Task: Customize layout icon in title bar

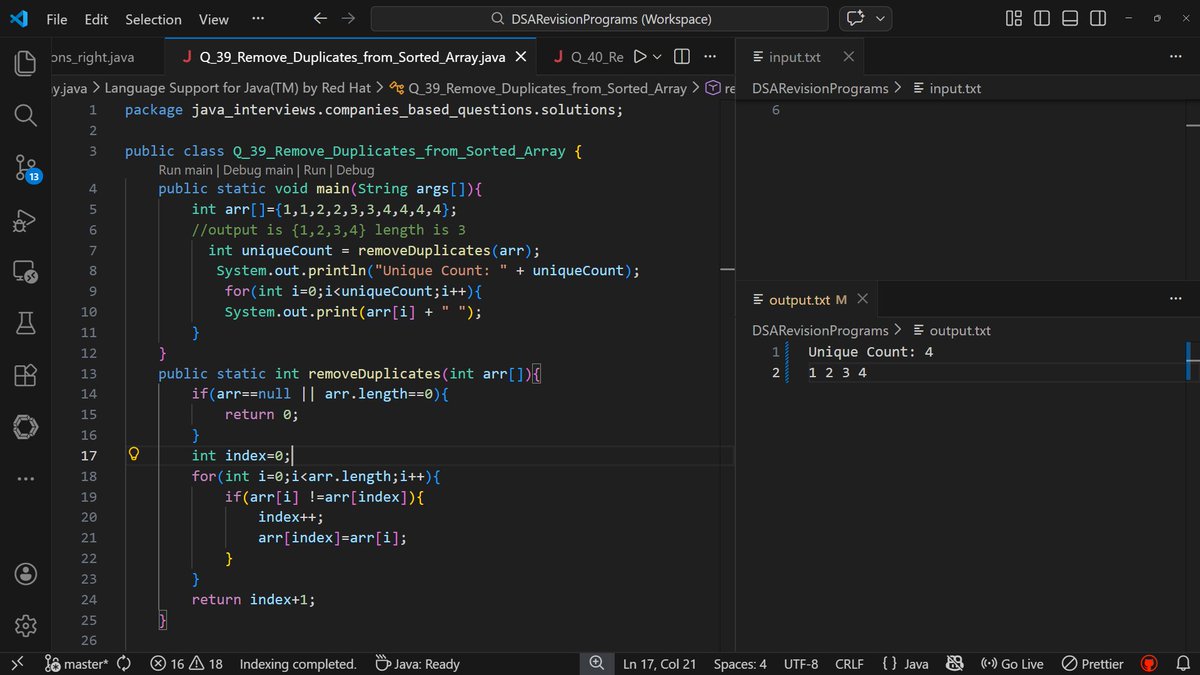Action: (x=1014, y=18)
